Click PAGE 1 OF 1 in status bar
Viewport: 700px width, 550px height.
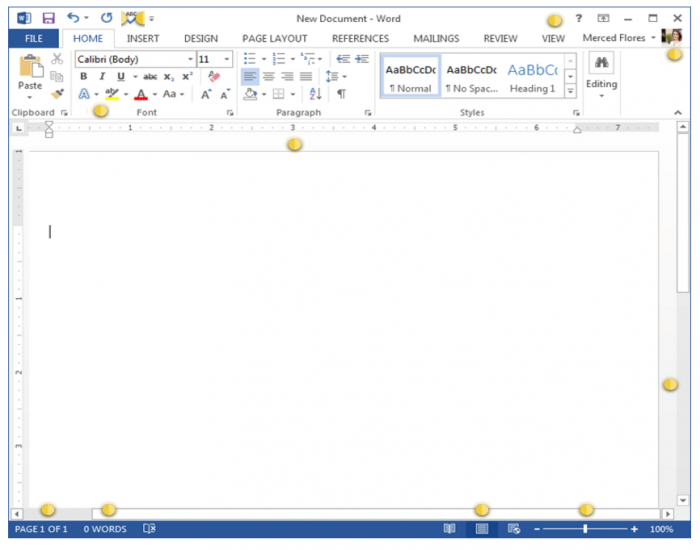[41, 529]
